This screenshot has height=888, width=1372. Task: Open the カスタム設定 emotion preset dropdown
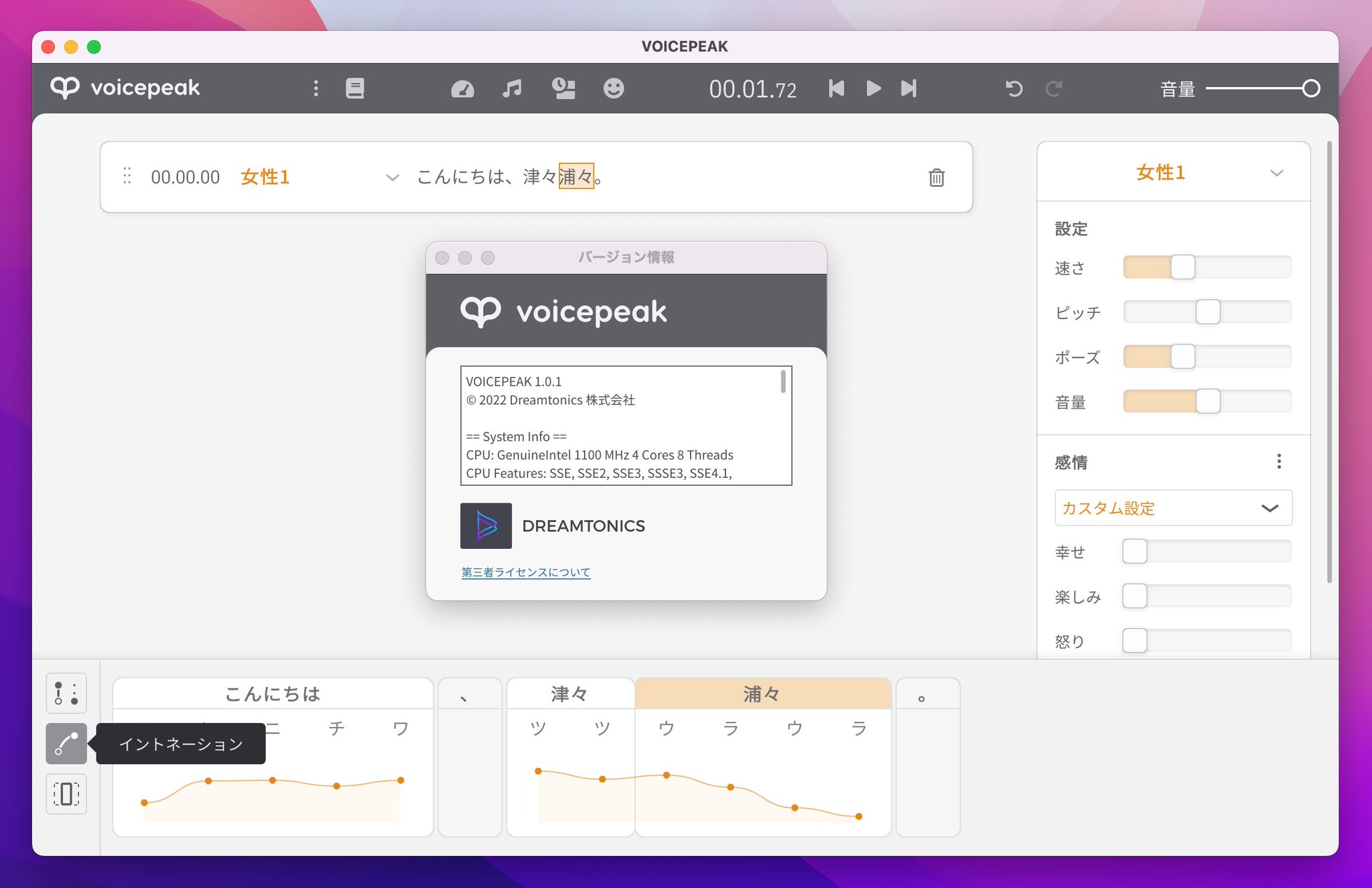(x=1173, y=508)
